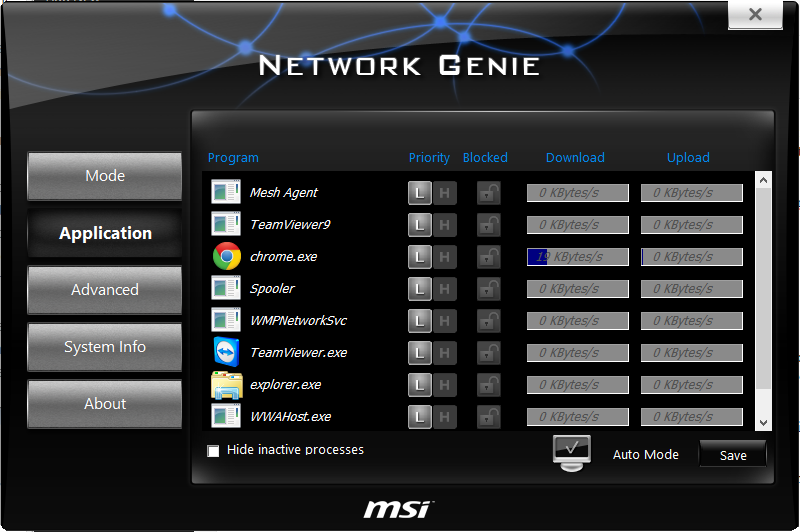Set Mesh Agent priority to High

(x=444, y=193)
